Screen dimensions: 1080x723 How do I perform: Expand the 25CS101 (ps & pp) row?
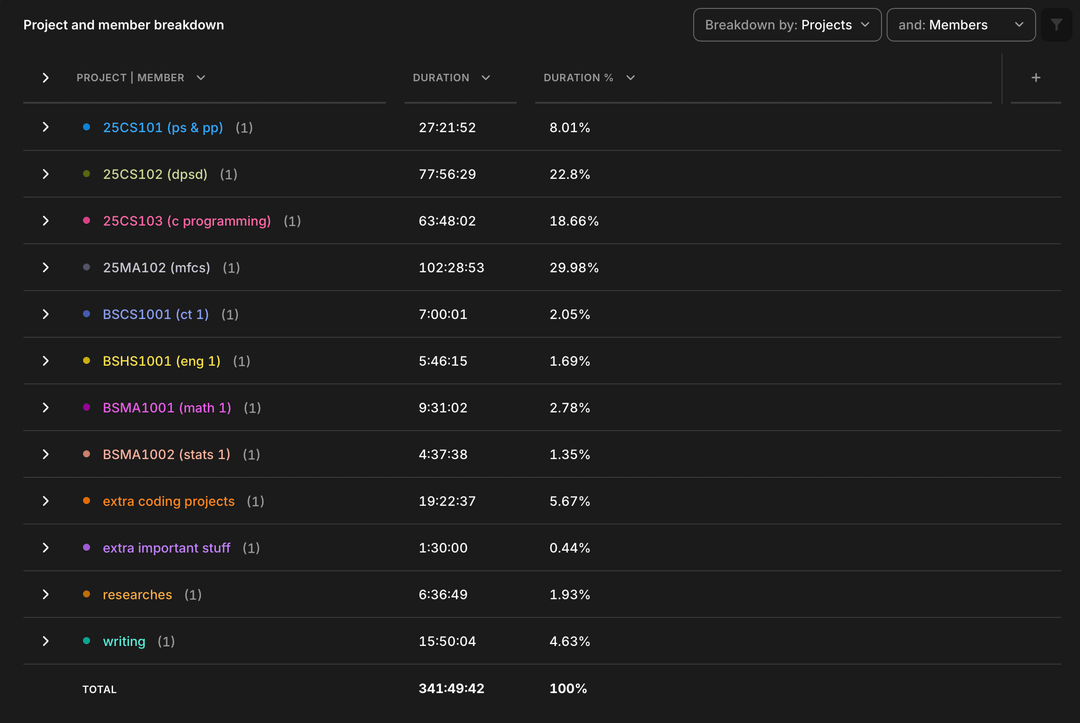click(46, 128)
